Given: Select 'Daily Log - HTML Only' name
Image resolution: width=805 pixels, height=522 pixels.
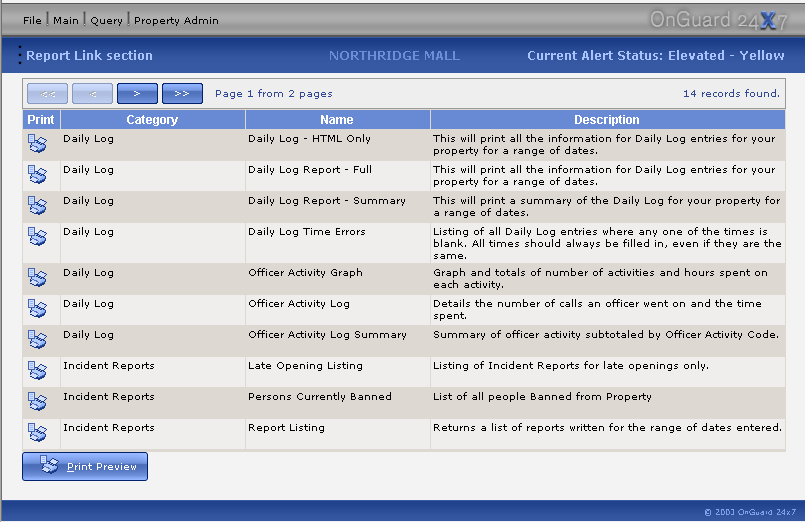Looking at the screenshot, I should coord(309,139).
